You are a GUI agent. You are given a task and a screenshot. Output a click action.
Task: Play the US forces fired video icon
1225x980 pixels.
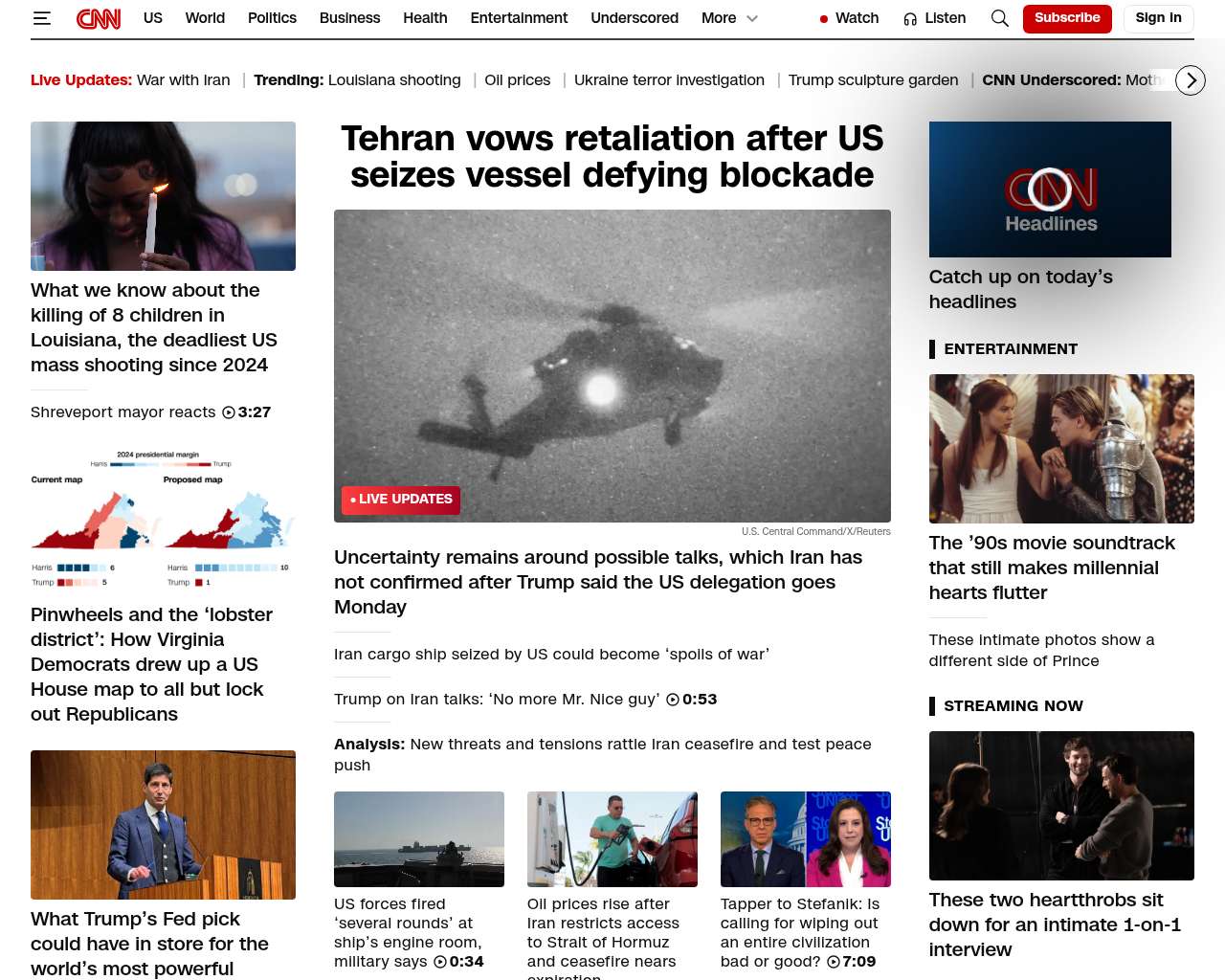(x=440, y=962)
